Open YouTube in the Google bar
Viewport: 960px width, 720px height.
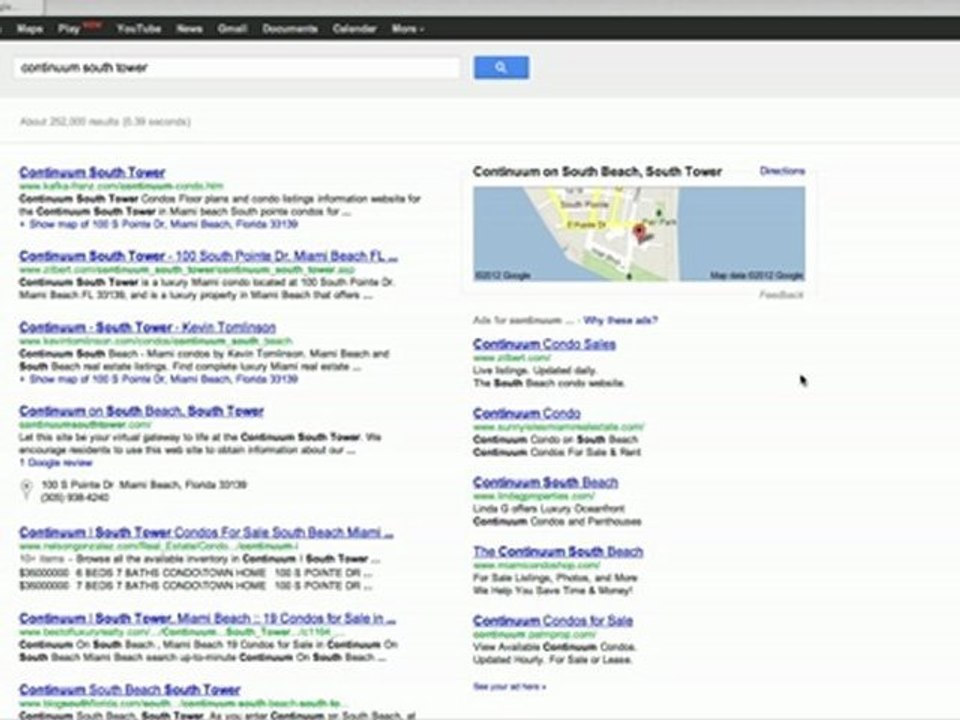pyautogui.click(x=139, y=29)
